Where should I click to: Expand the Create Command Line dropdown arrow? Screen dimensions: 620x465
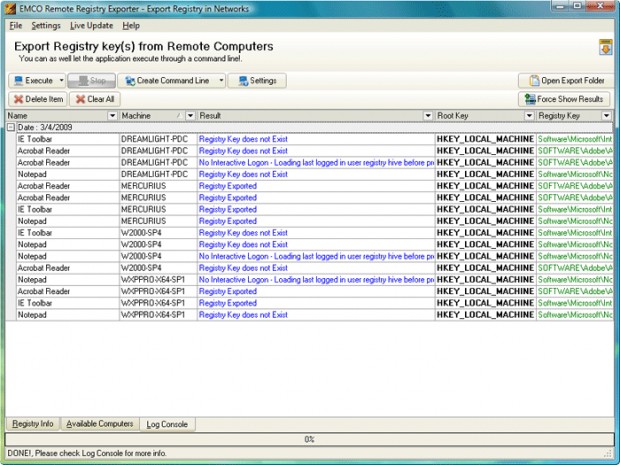pos(221,81)
